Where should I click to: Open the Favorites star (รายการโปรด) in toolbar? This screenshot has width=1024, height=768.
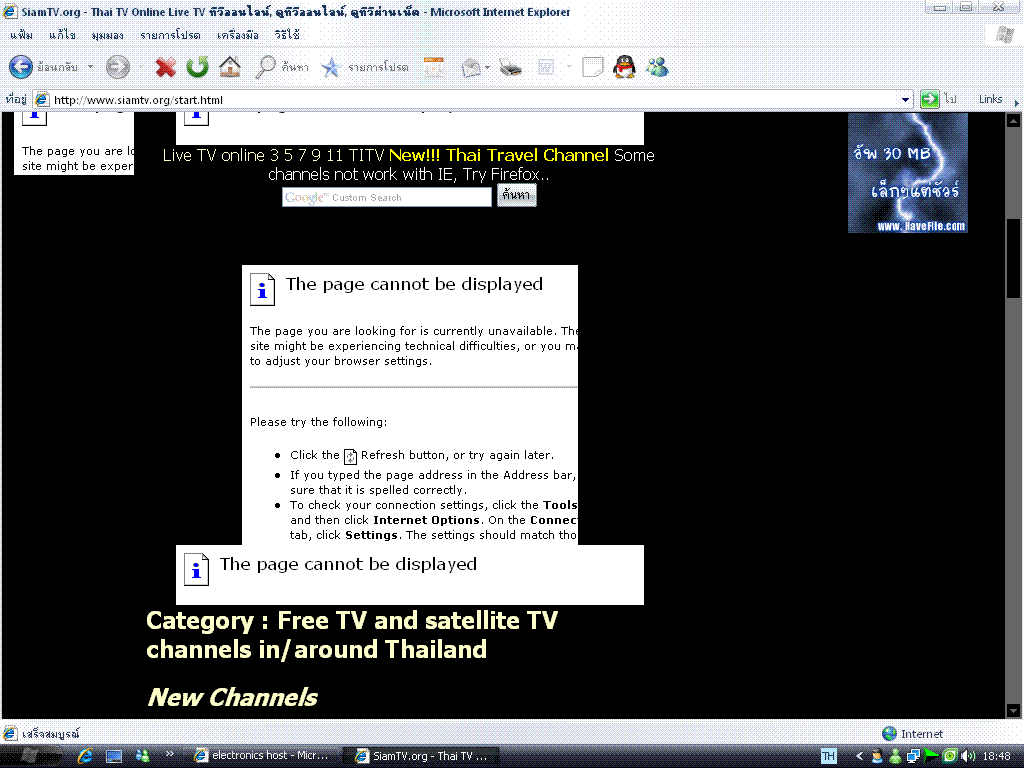point(364,67)
